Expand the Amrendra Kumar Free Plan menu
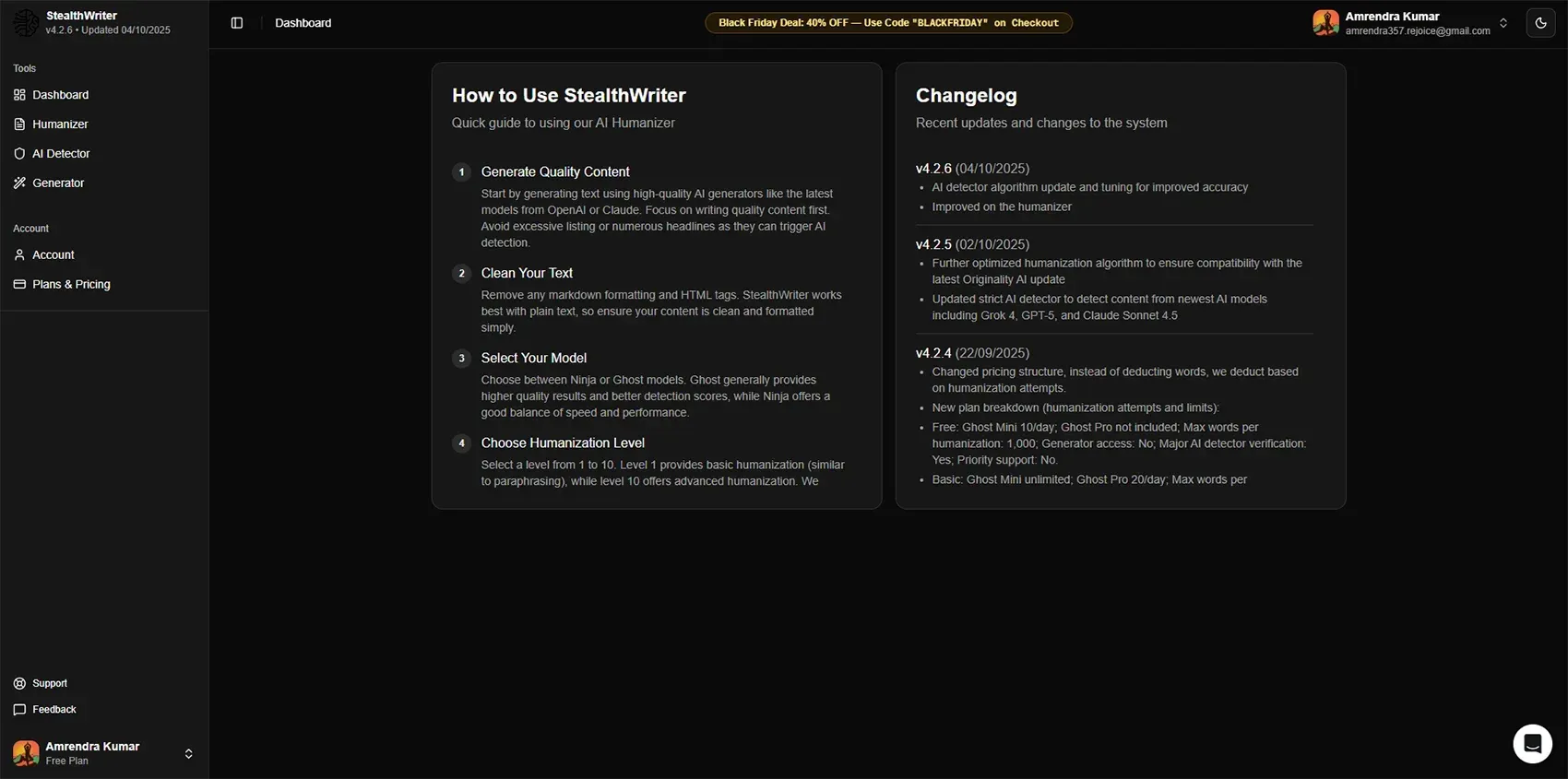Screen dimensions: 1568x779 [188, 754]
